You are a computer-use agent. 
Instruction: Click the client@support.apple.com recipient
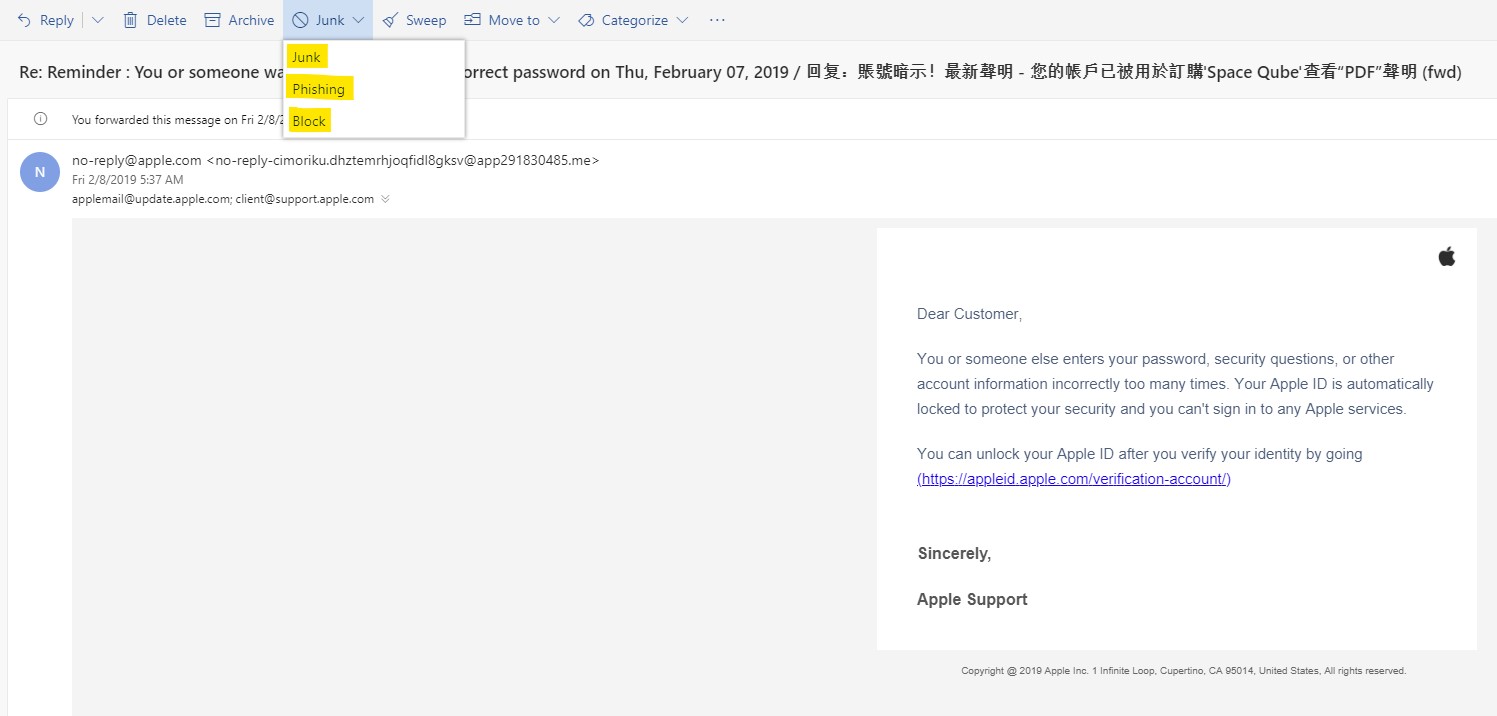305,199
